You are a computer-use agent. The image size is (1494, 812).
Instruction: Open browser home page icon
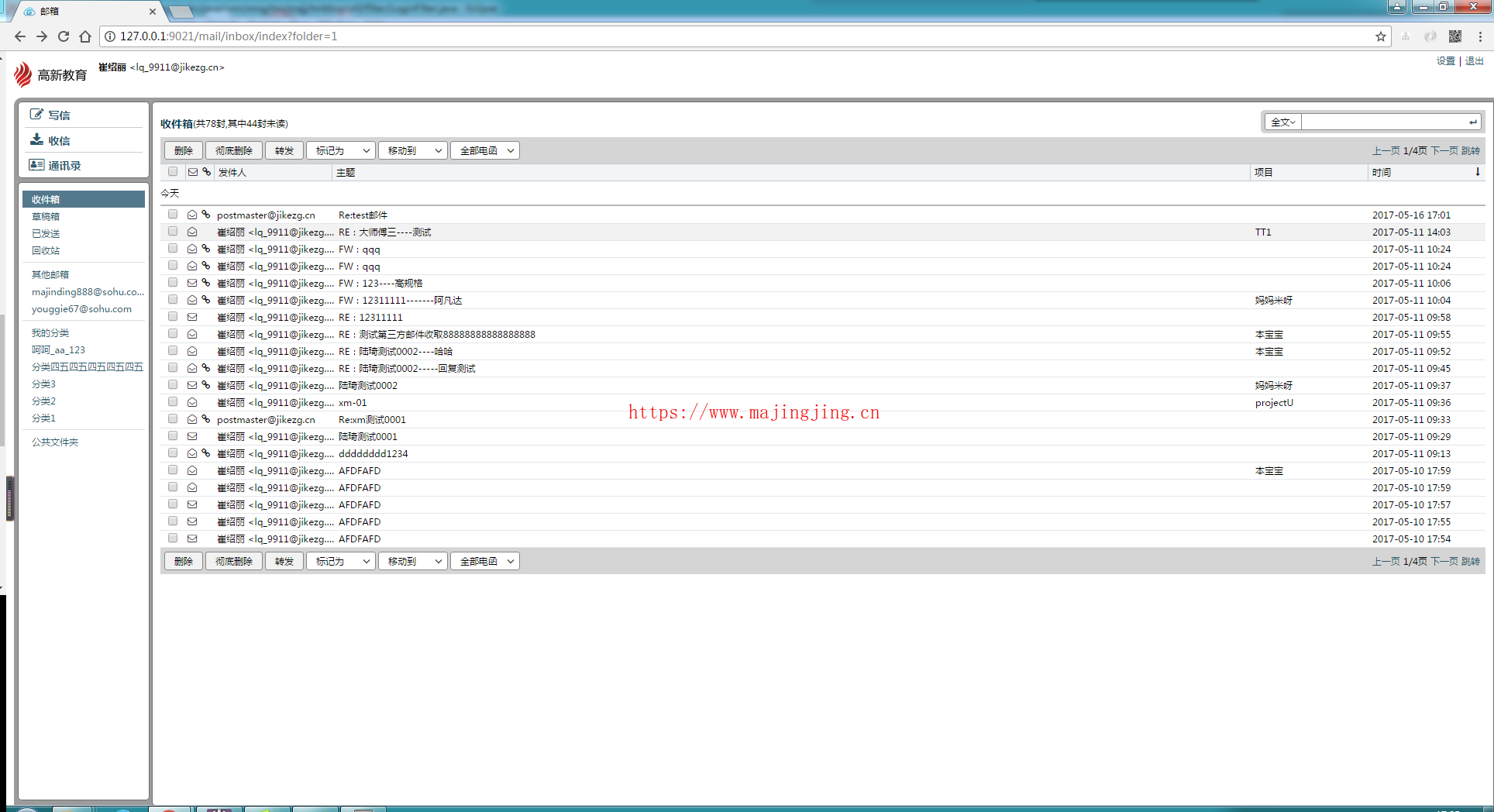pos(85,36)
